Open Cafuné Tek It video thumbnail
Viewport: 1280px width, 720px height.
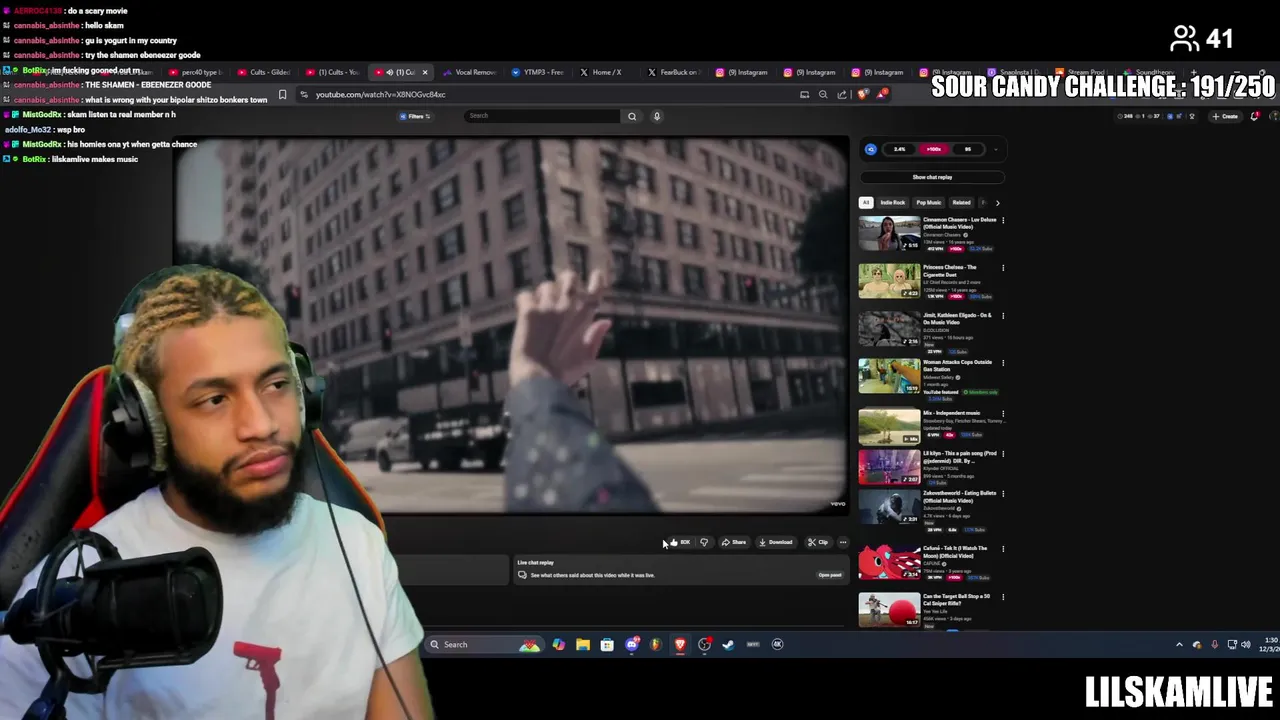889,562
